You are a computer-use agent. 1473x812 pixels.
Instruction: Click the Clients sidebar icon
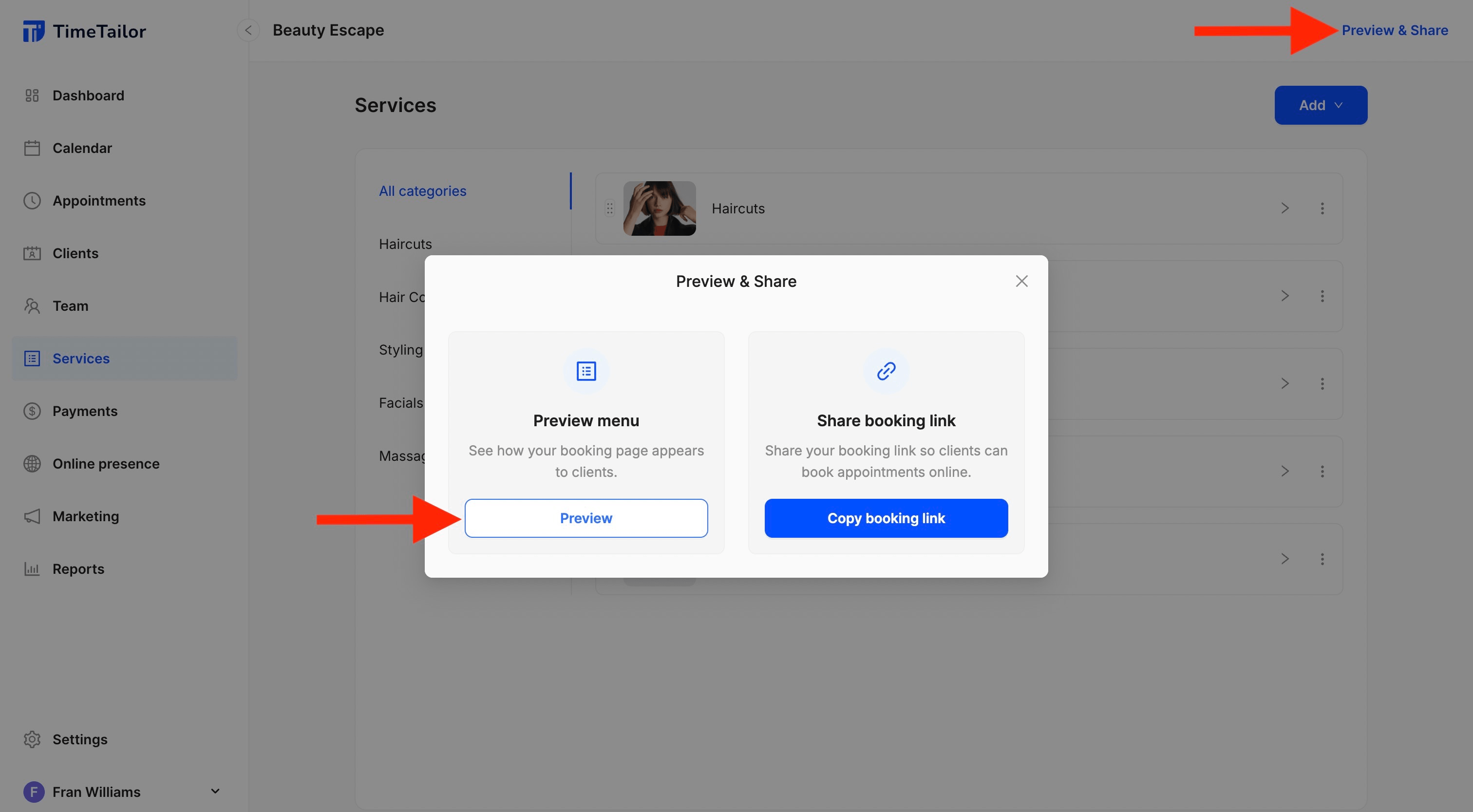click(32, 253)
